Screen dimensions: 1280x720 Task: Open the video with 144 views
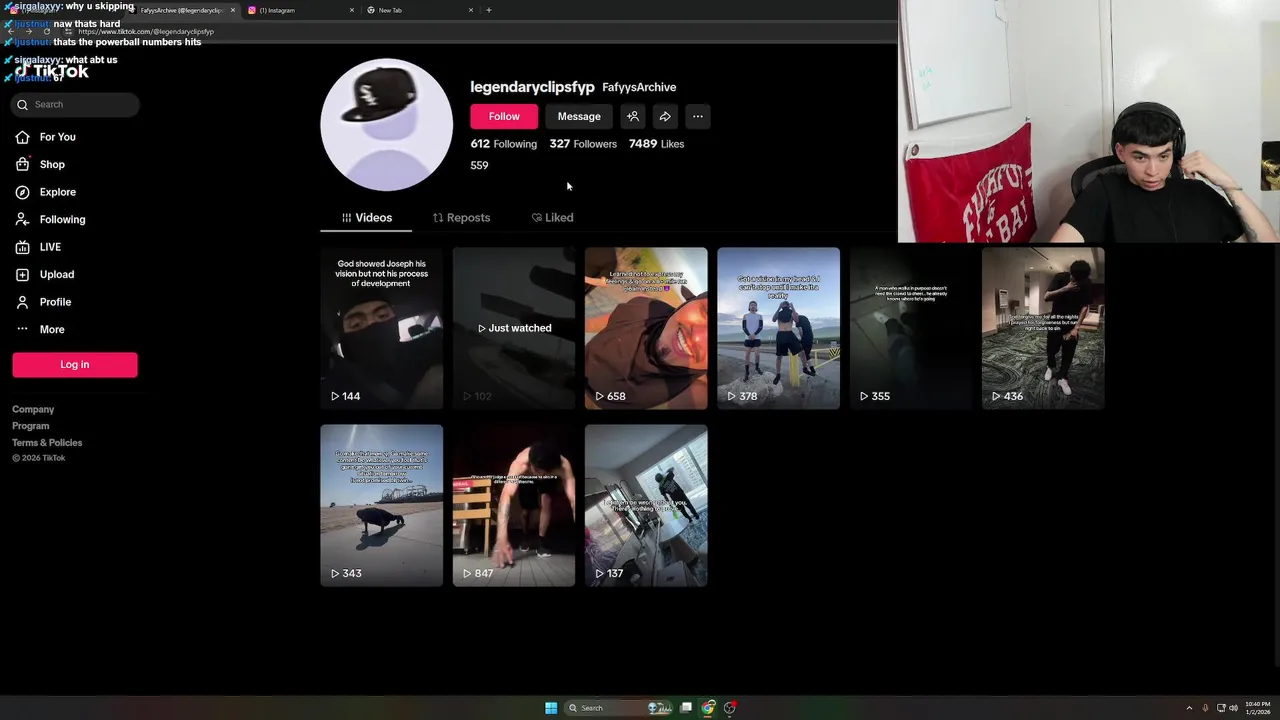coord(381,328)
